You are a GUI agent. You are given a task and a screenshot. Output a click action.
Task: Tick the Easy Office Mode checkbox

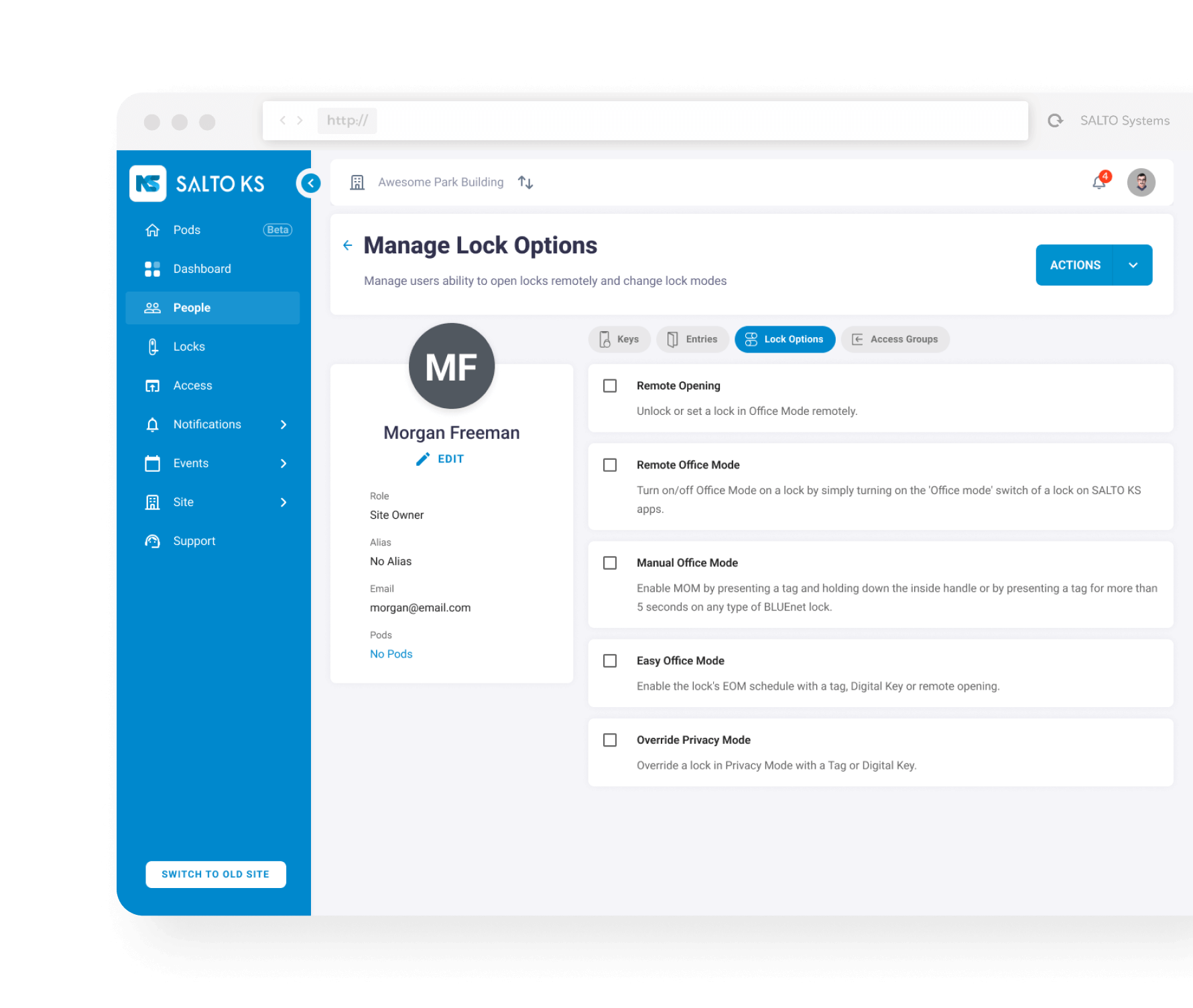610,661
